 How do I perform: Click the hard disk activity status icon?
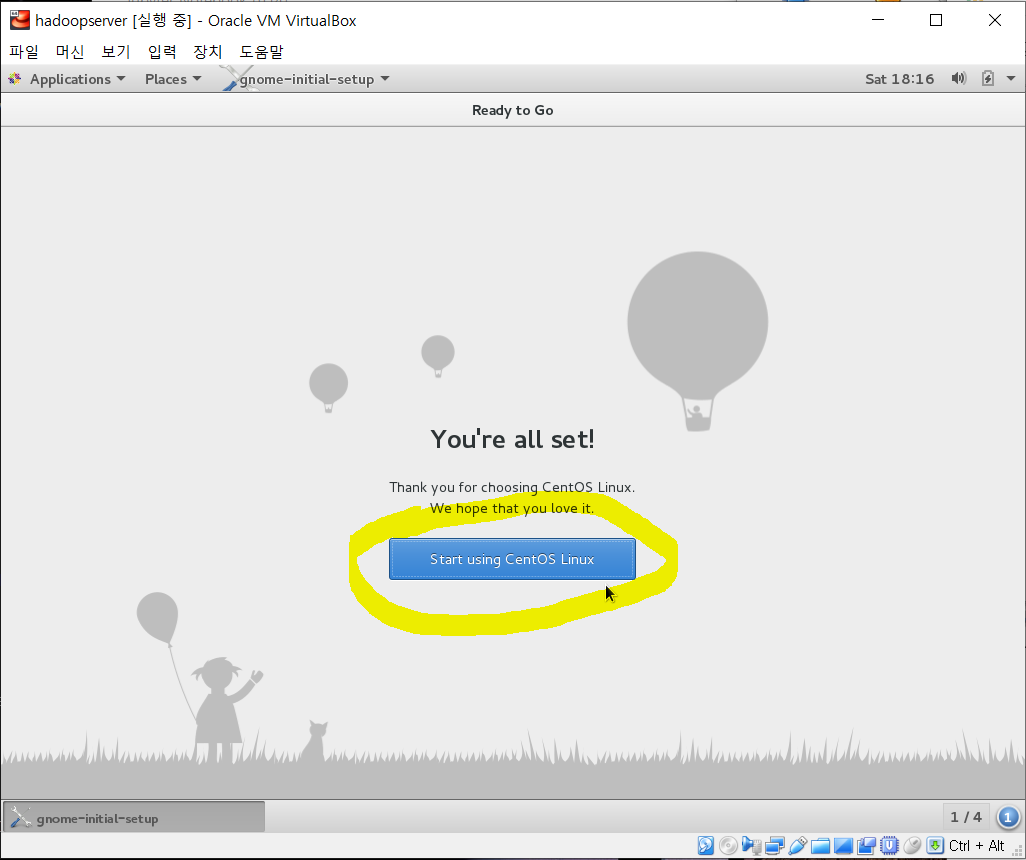(x=705, y=846)
